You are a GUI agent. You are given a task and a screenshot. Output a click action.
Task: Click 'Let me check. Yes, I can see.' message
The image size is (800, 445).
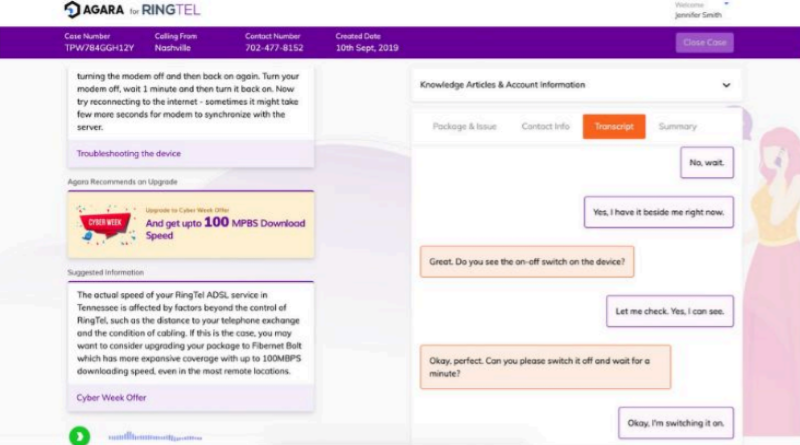tap(670, 311)
